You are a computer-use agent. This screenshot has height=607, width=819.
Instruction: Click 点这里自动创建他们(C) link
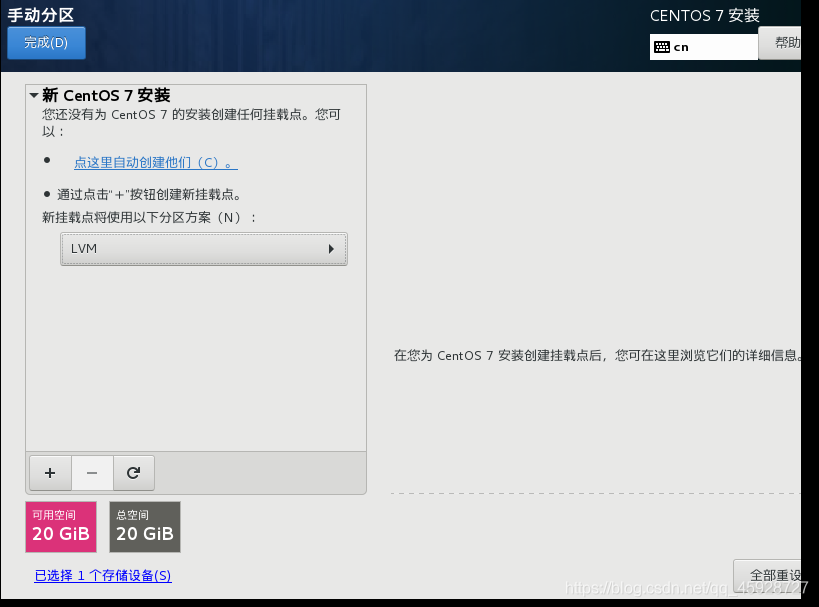pos(155,162)
